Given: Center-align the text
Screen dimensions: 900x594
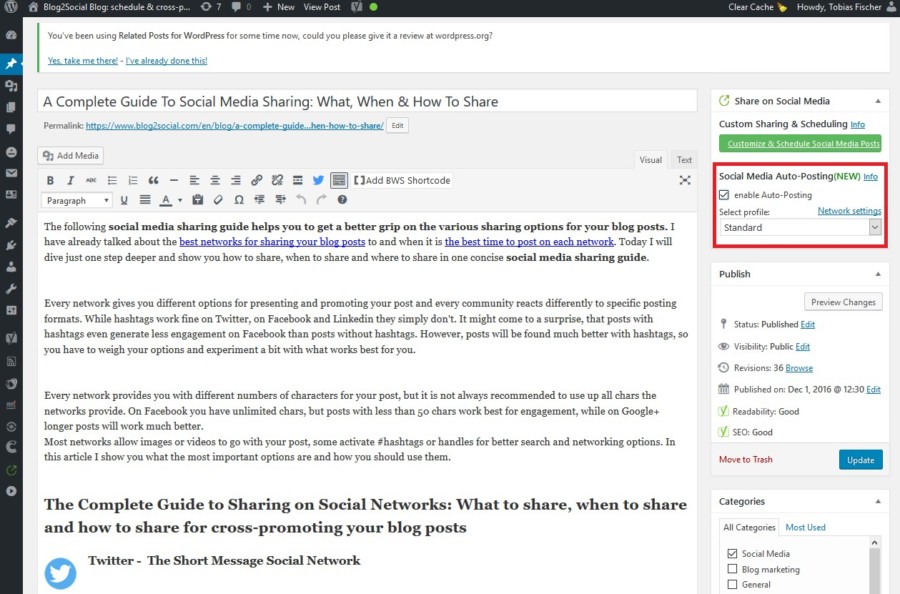Looking at the screenshot, I should tap(215, 180).
